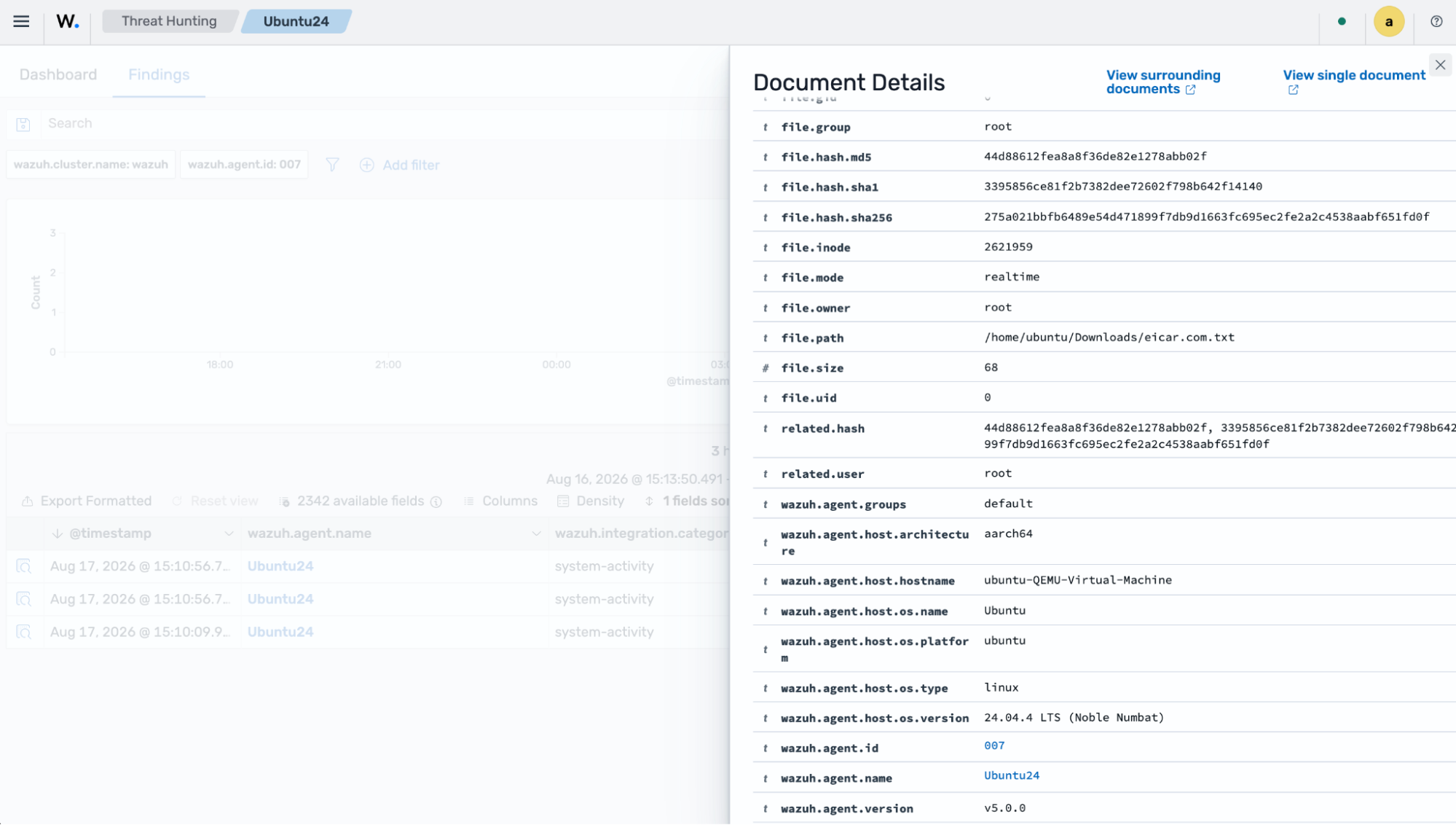
Task: Open Ubuntu24 link in second table row
Action: pos(280,599)
